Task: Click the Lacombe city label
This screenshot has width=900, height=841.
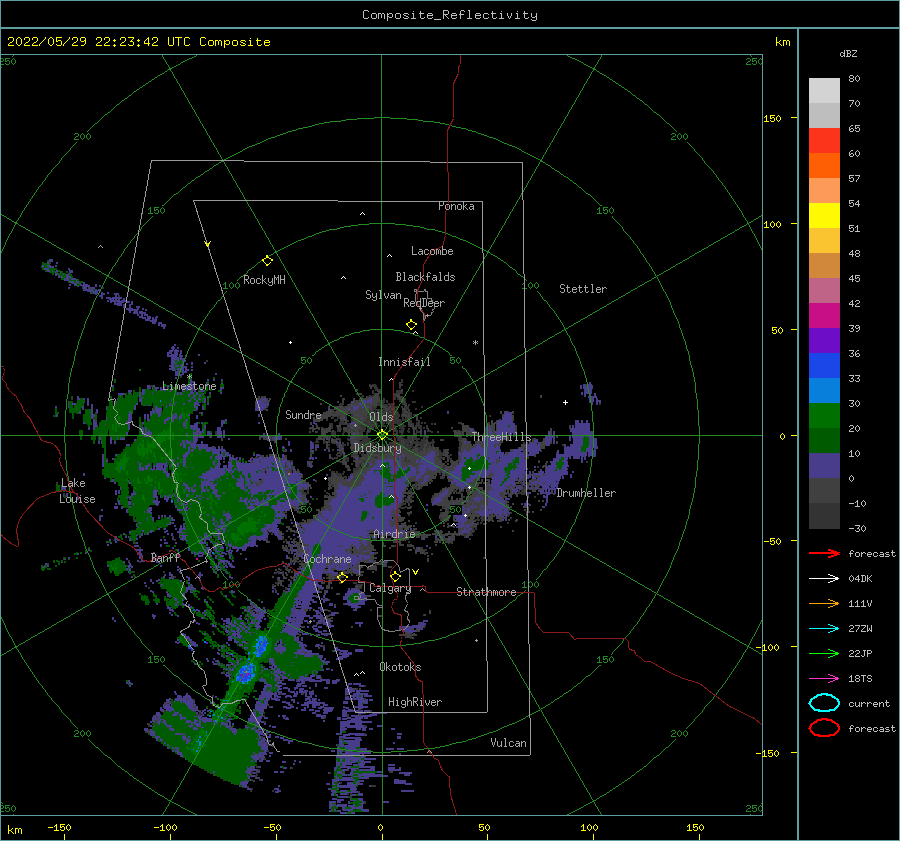Action: coord(432,251)
